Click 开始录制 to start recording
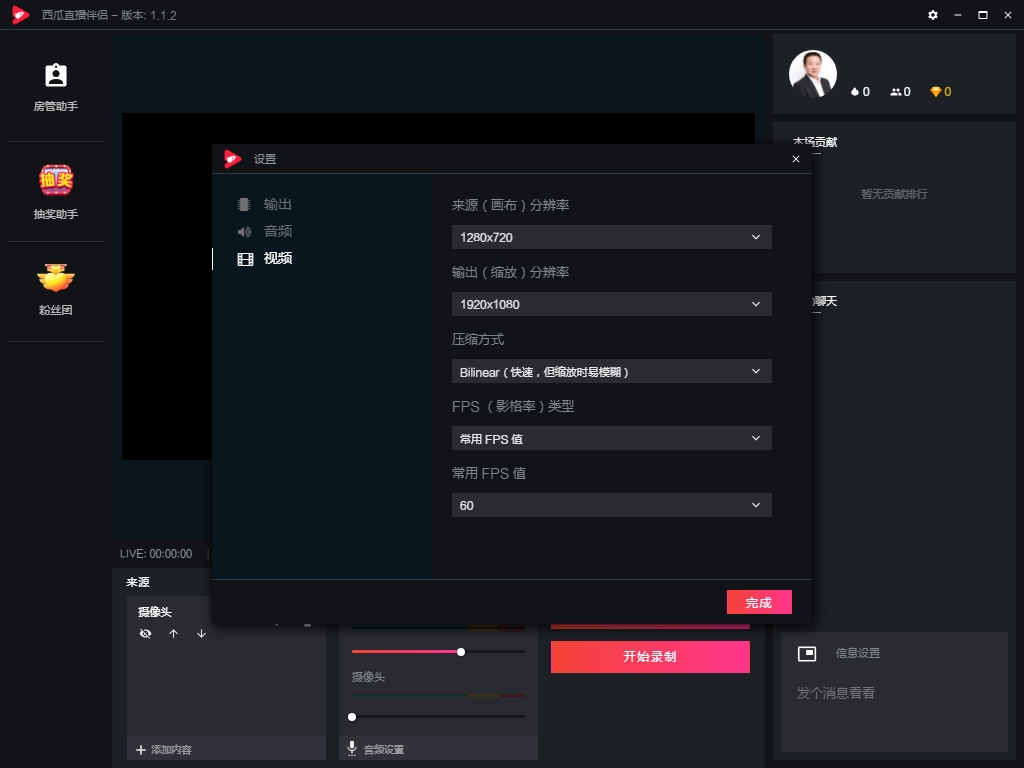Image resolution: width=1024 pixels, height=768 pixels. [650, 657]
